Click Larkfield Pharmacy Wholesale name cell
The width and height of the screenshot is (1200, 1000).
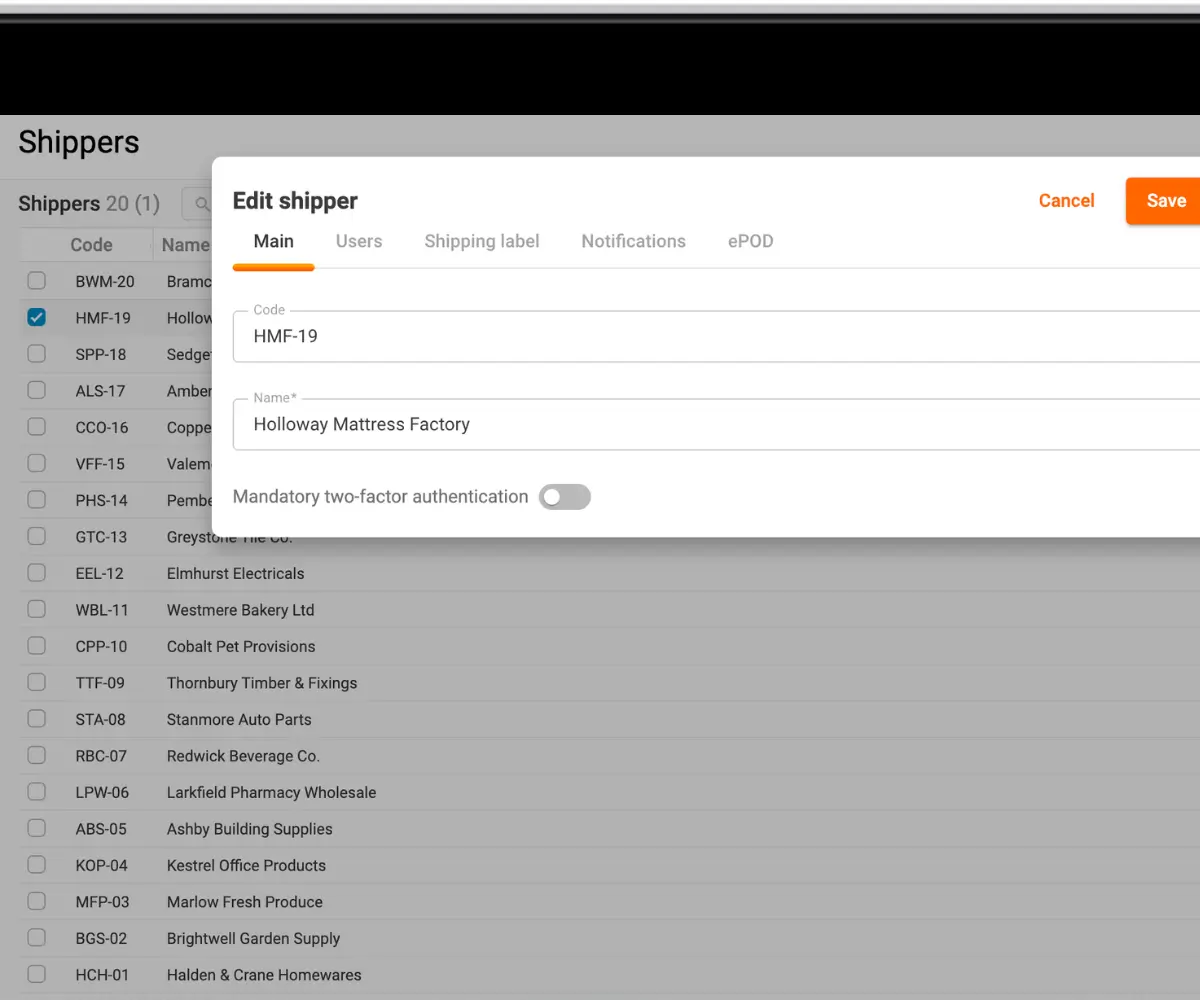(x=272, y=793)
